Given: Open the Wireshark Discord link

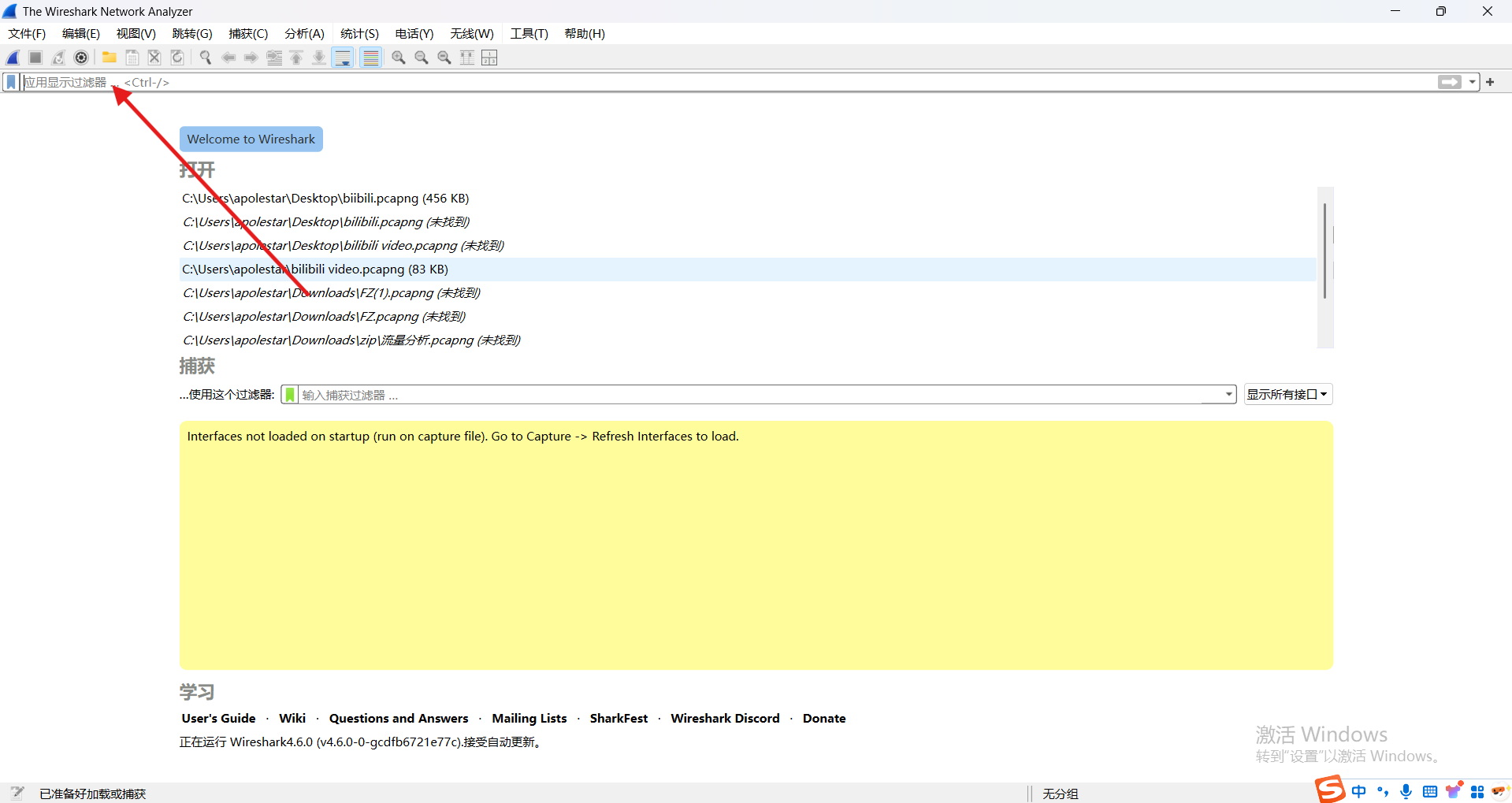Looking at the screenshot, I should click(x=725, y=719).
